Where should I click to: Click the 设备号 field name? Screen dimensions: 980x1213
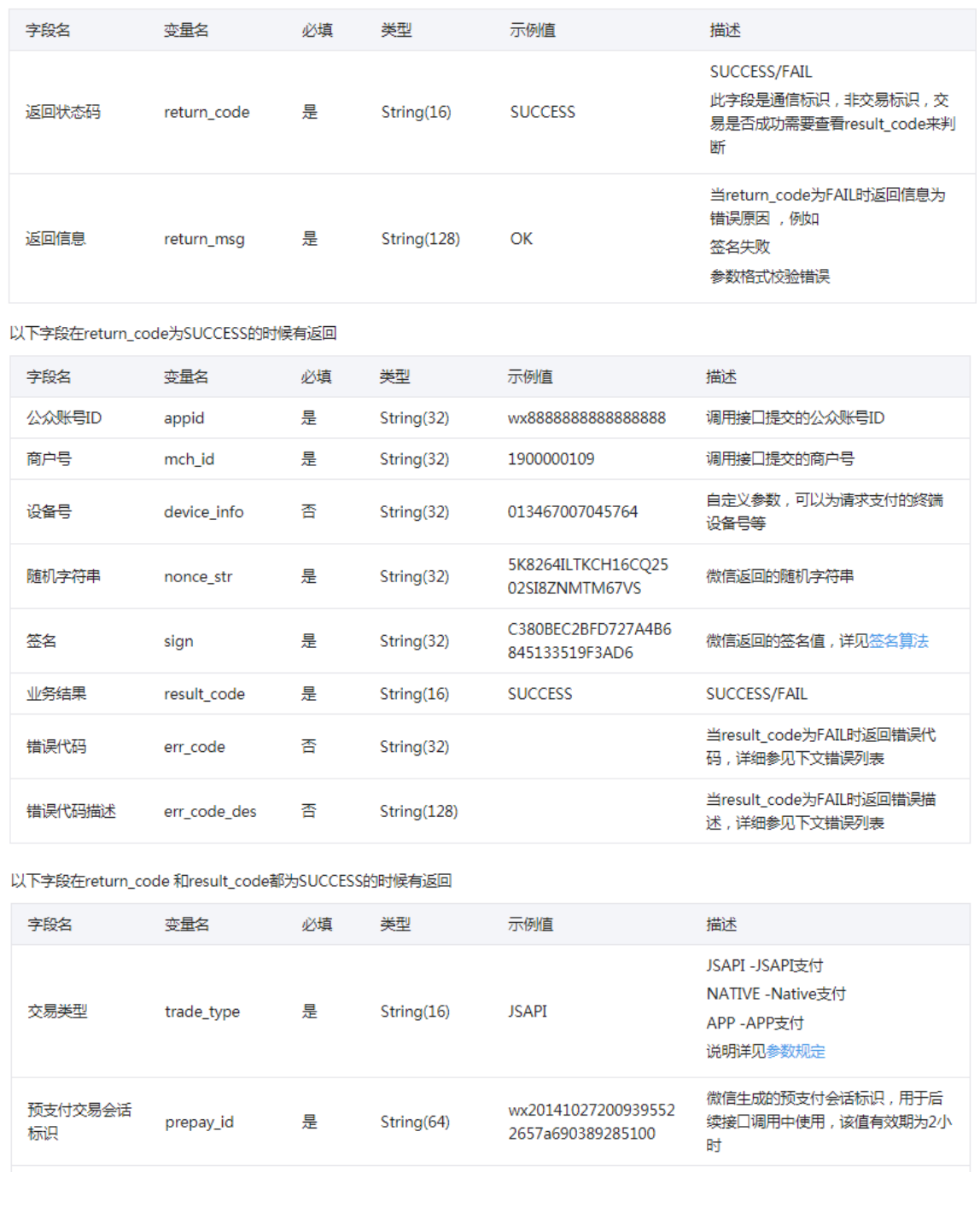coord(49,512)
